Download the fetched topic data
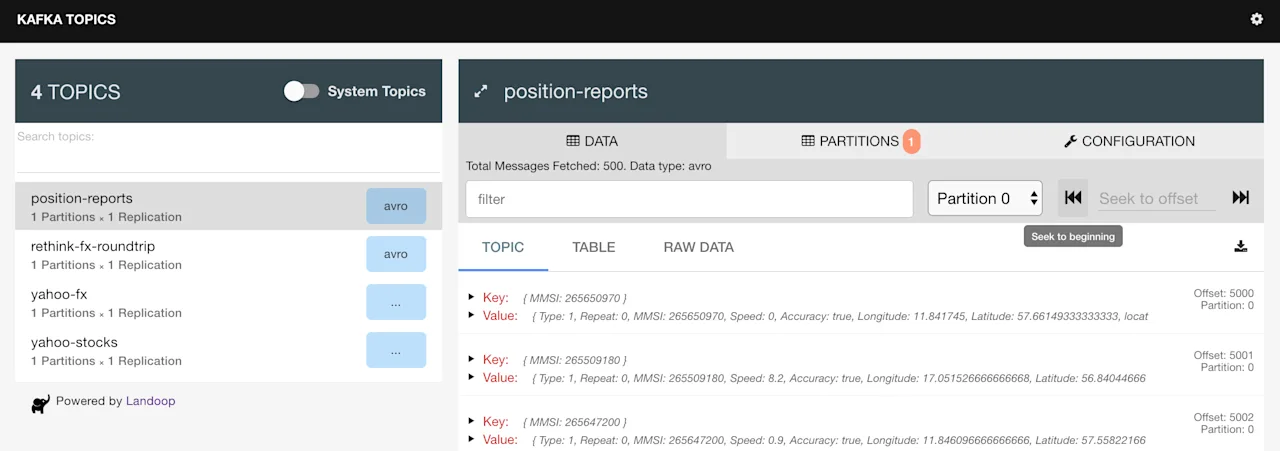The height and width of the screenshot is (451, 1280). point(1241,246)
